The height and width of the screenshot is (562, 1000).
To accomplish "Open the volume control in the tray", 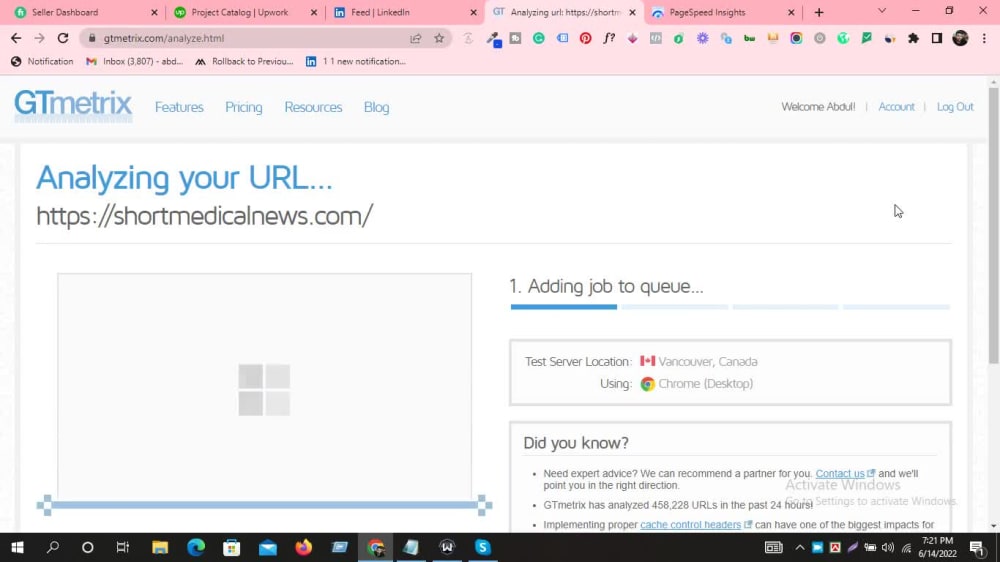I will (888, 547).
